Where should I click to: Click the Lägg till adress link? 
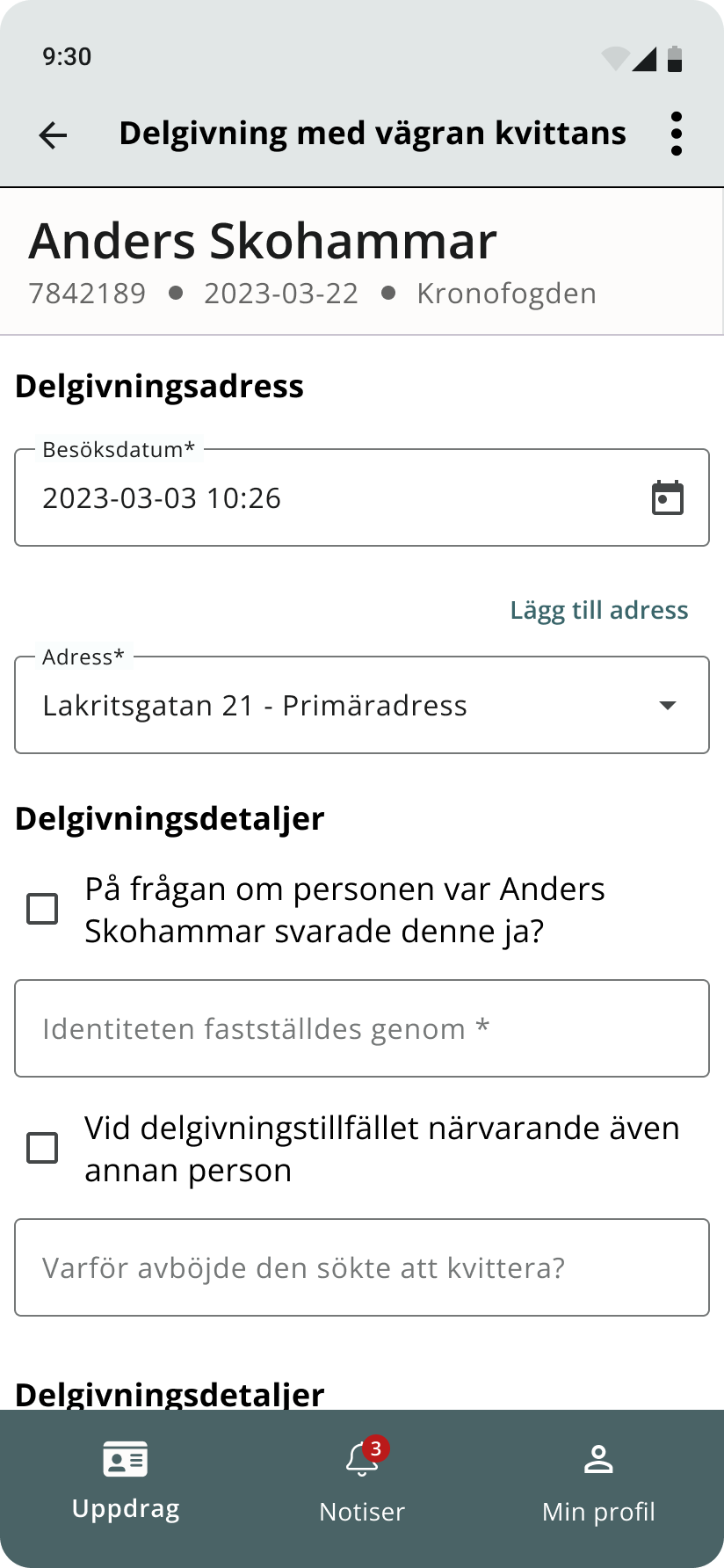coord(599,610)
